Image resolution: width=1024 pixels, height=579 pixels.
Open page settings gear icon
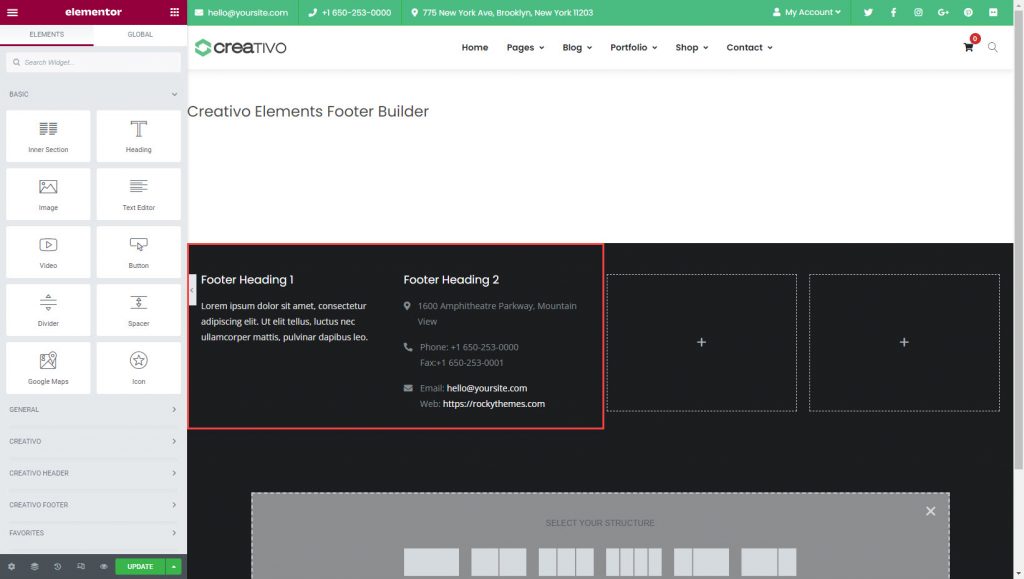11,567
